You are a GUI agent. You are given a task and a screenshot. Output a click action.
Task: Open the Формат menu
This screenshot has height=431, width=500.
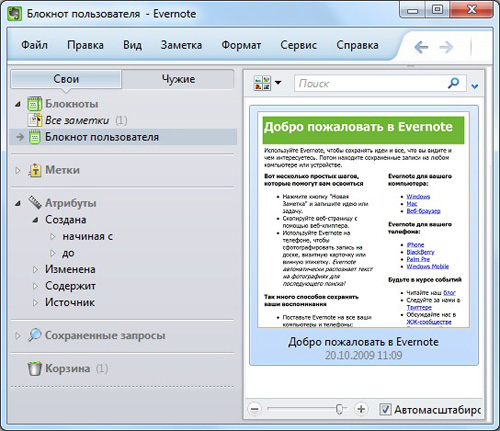coord(241,45)
